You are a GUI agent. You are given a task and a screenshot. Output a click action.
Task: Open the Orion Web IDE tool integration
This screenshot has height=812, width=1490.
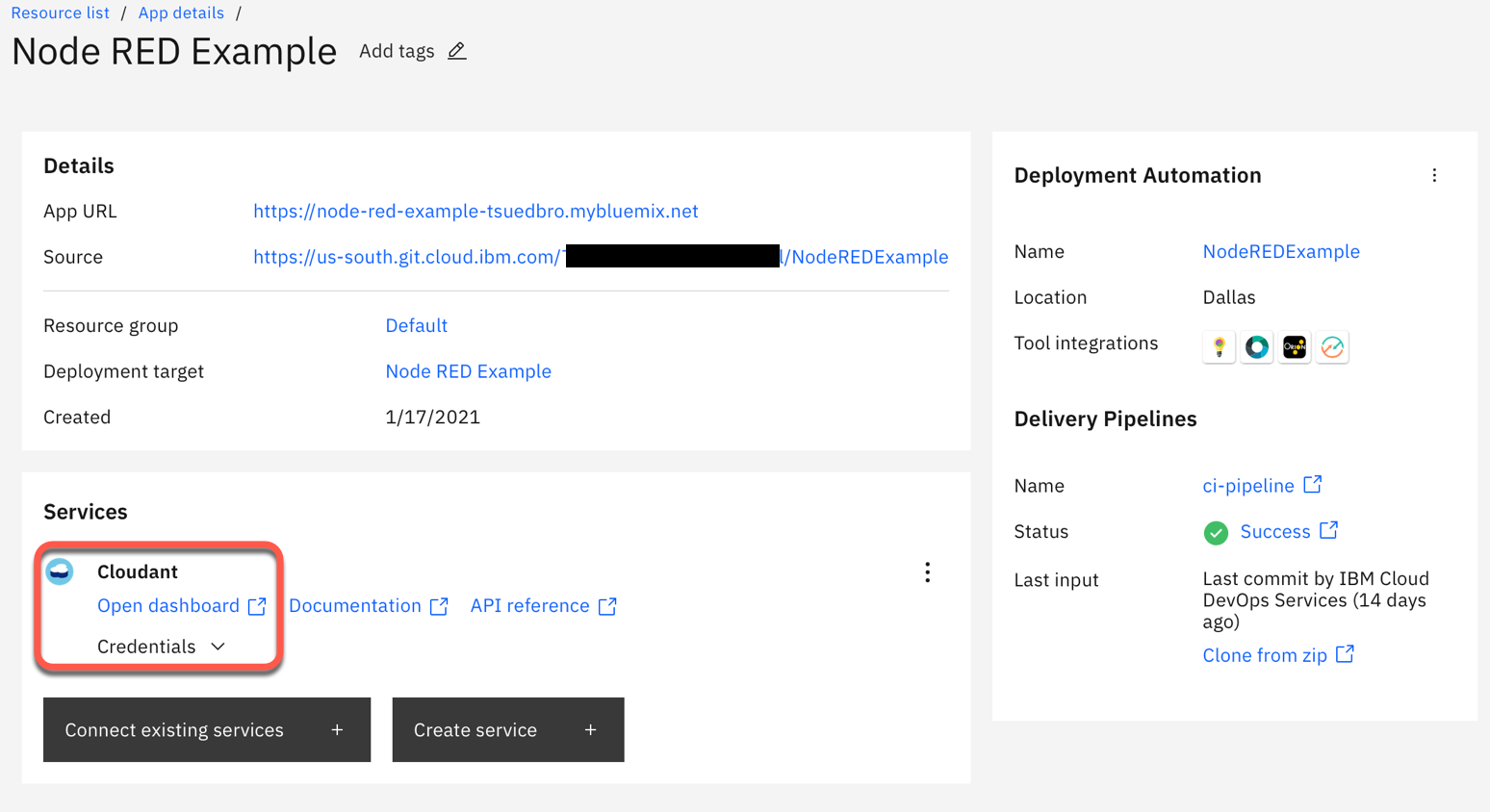1295,347
